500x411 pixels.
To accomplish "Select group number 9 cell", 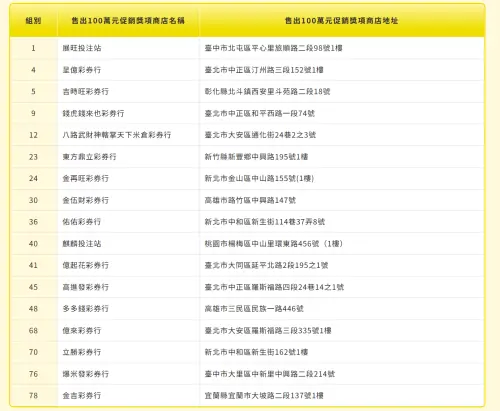I will [33, 113].
